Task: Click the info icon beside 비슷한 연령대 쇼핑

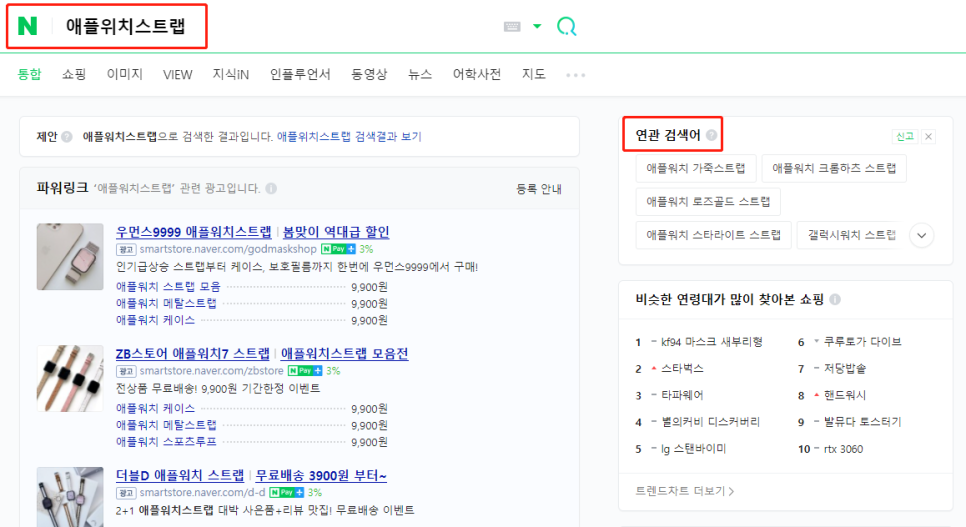Action: (835, 300)
